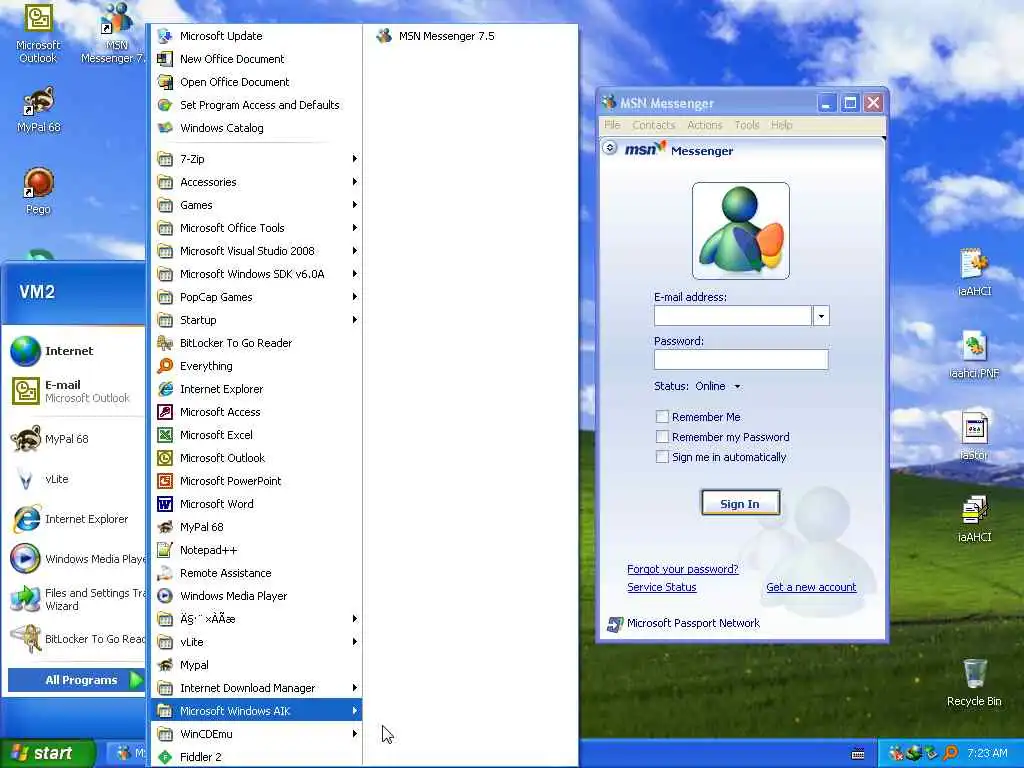Click the orange search icon in system tray
This screenshot has width=1024, height=768.
[x=951, y=753]
